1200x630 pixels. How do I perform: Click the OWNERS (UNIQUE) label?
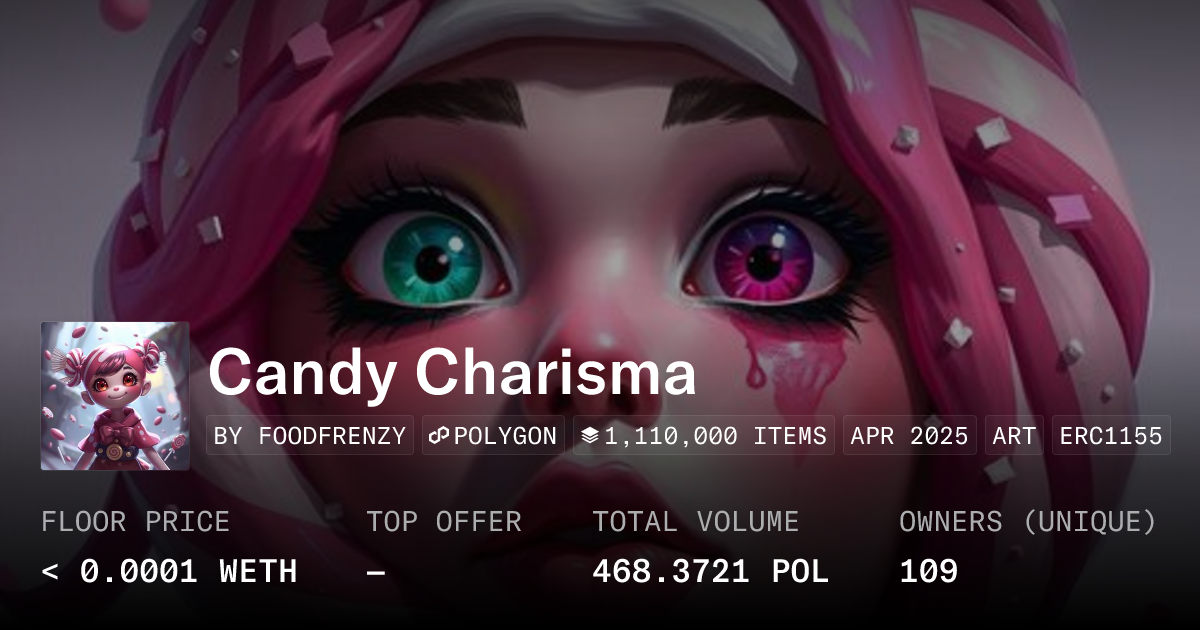(1028, 522)
